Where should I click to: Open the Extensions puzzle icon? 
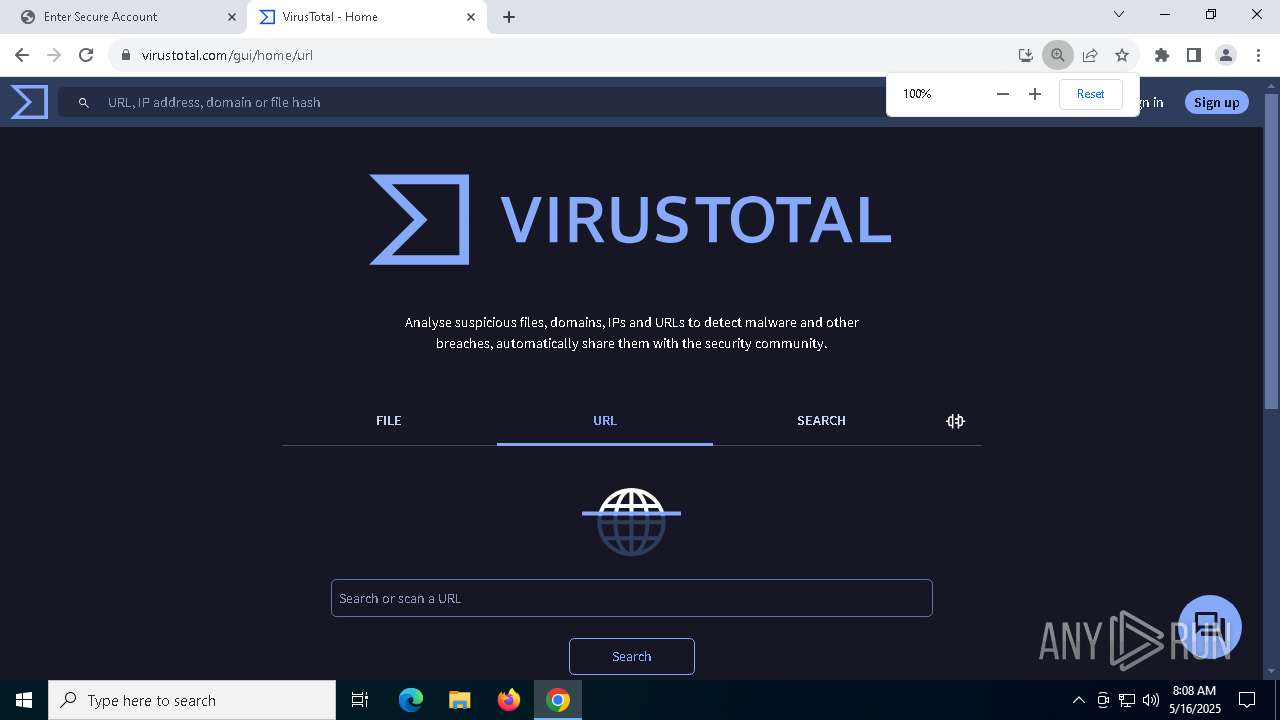[1162, 55]
